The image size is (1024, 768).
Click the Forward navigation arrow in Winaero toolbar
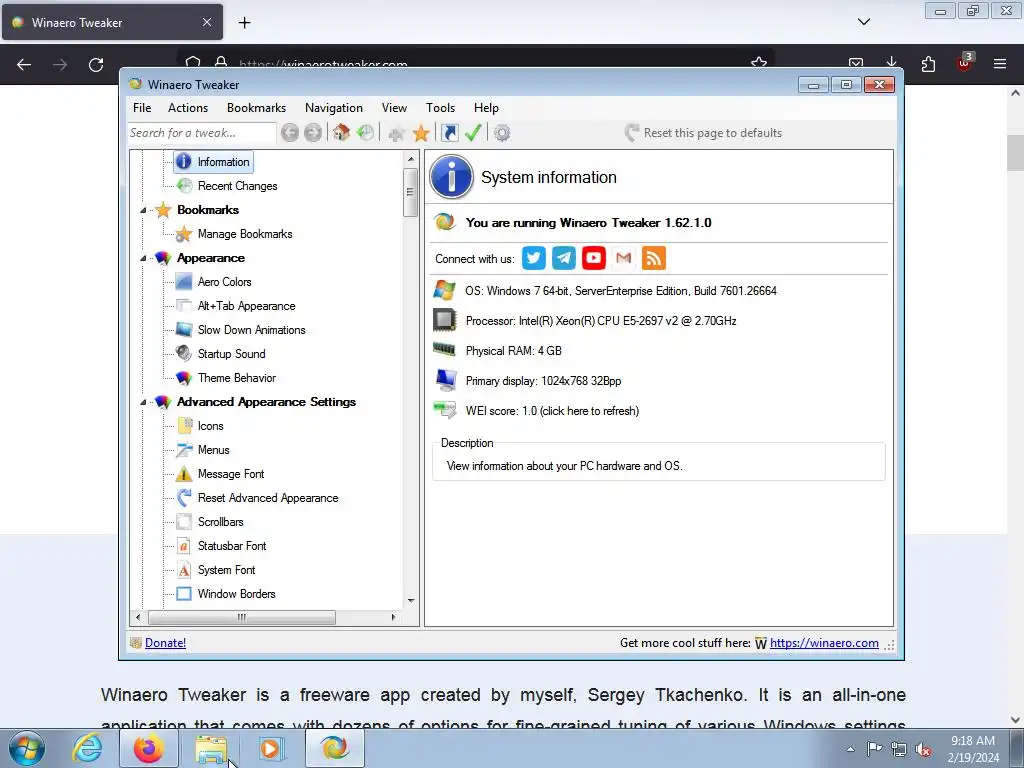(313, 133)
